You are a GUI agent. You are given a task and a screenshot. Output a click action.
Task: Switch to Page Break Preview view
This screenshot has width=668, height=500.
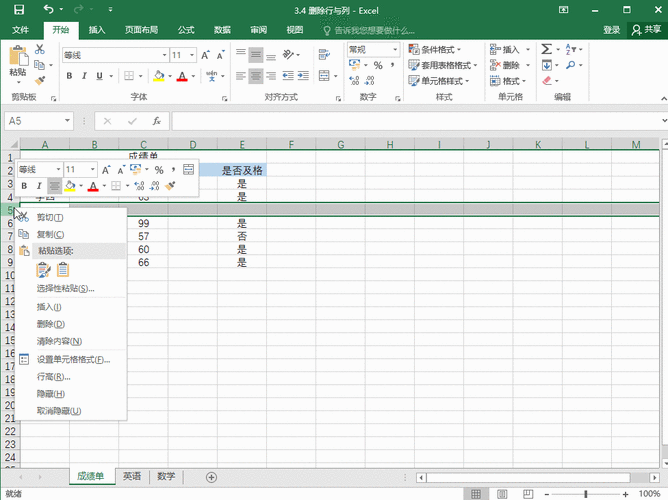click(528, 494)
